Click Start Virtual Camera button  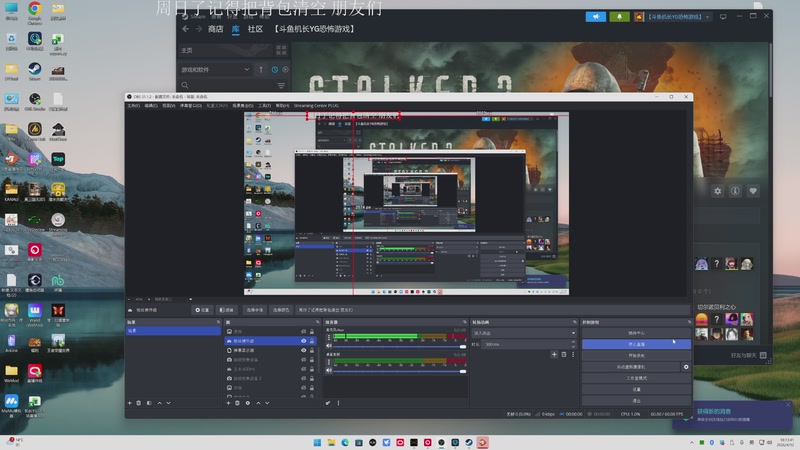pyautogui.click(x=631, y=367)
